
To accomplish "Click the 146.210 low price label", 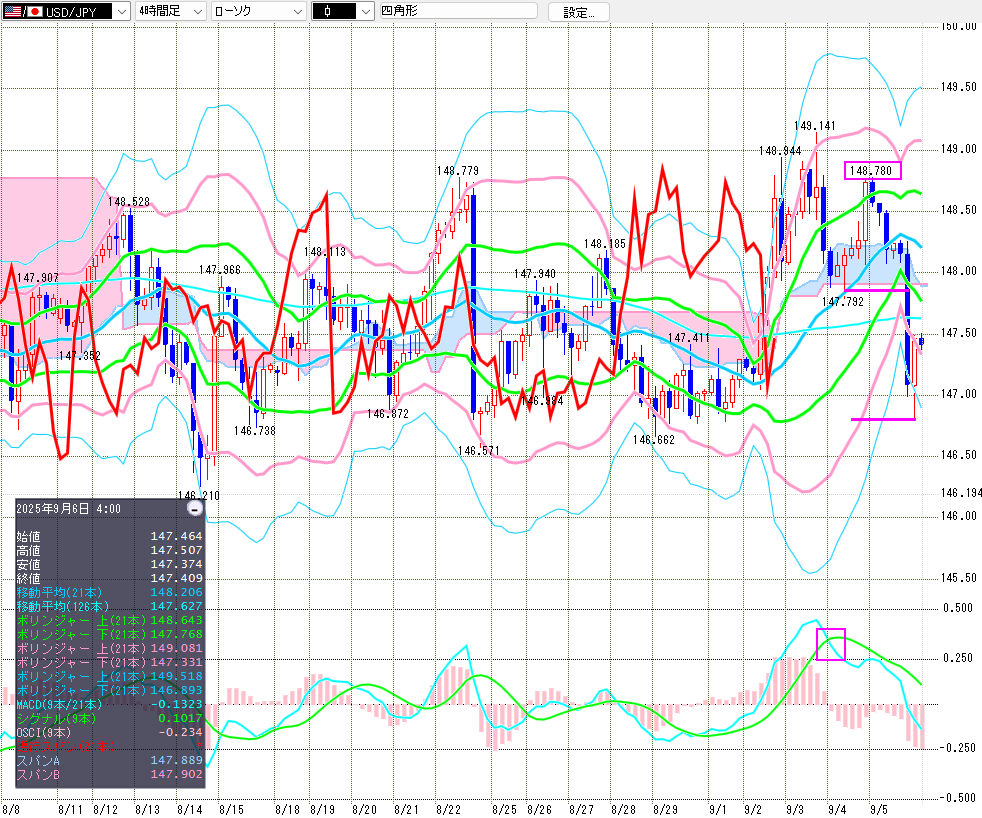I will tap(199, 495).
